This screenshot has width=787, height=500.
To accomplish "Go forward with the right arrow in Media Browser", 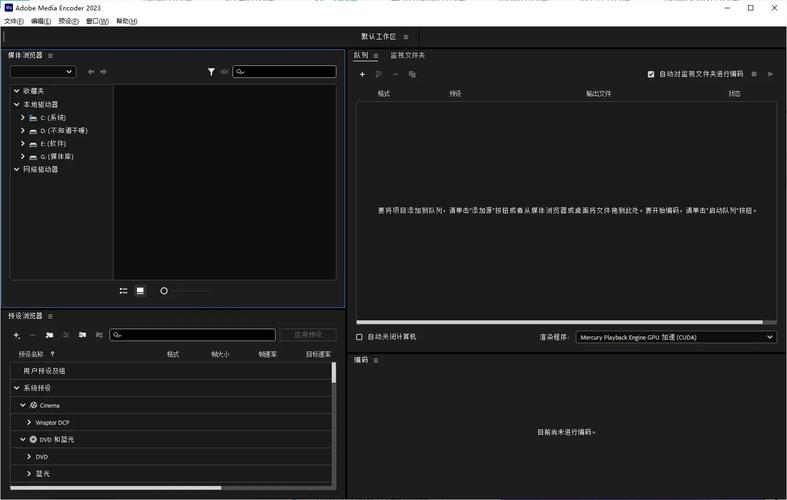I will point(103,72).
